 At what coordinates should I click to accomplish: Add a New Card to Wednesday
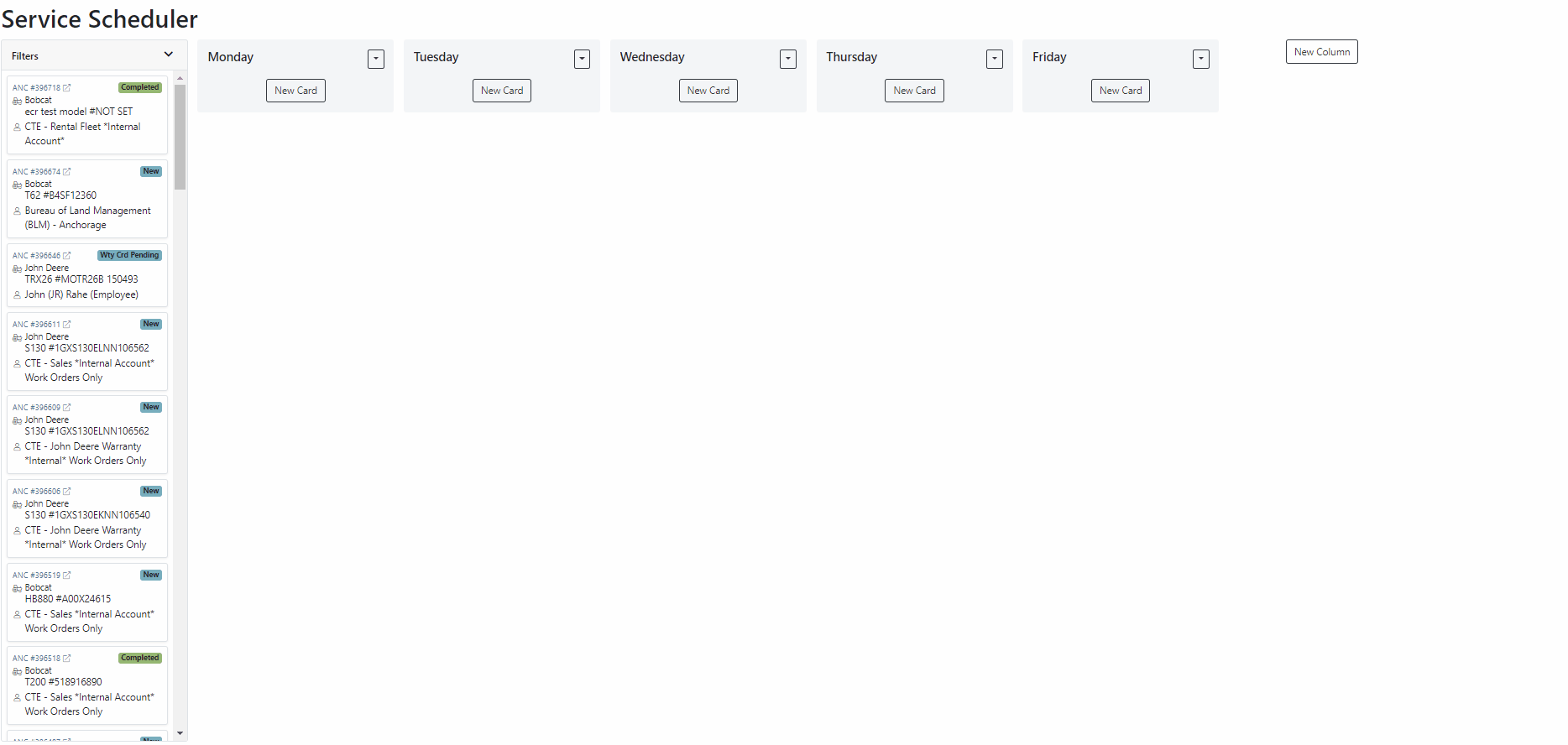(708, 91)
